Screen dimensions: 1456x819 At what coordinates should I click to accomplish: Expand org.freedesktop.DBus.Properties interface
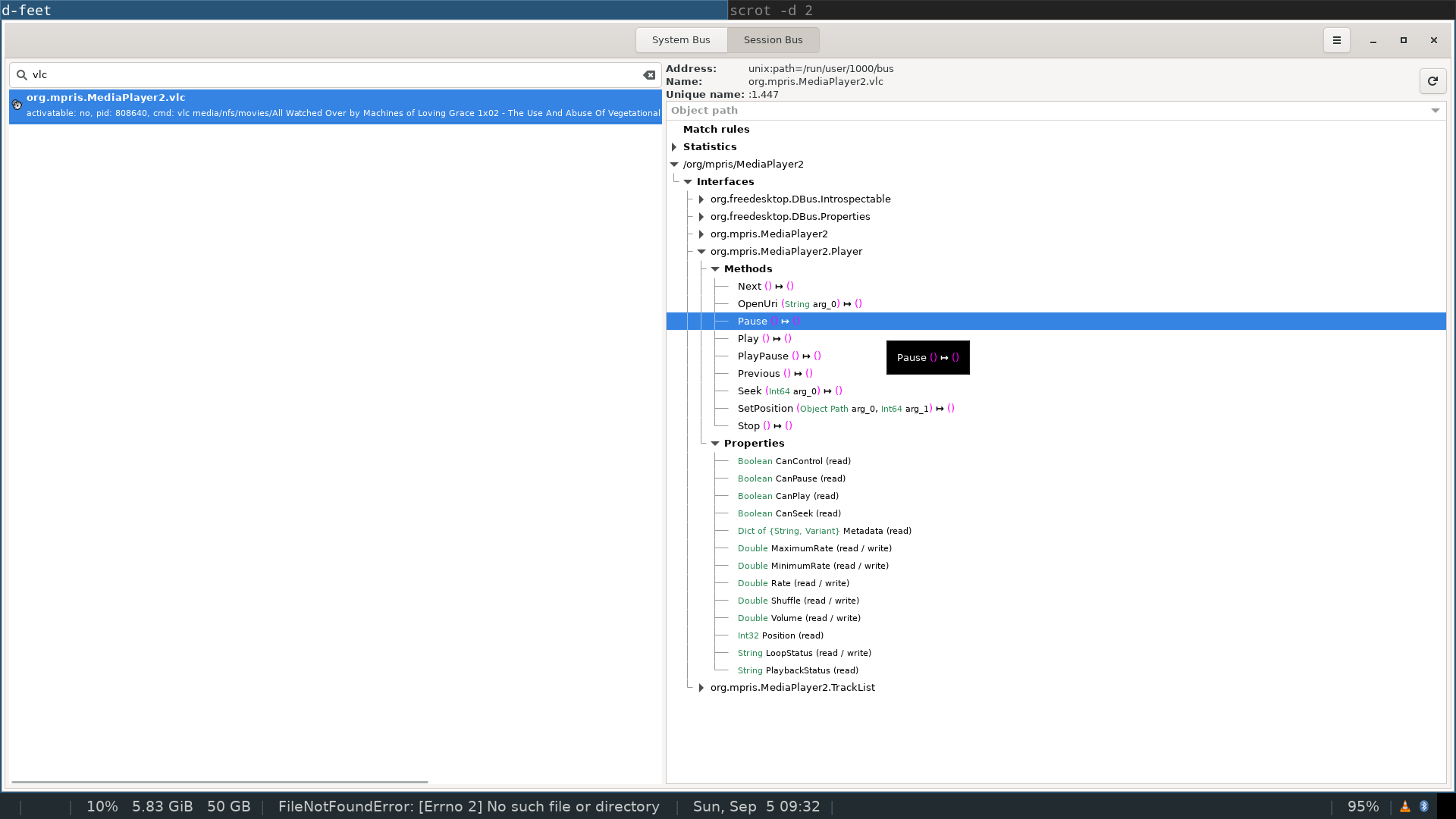(x=701, y=217)
